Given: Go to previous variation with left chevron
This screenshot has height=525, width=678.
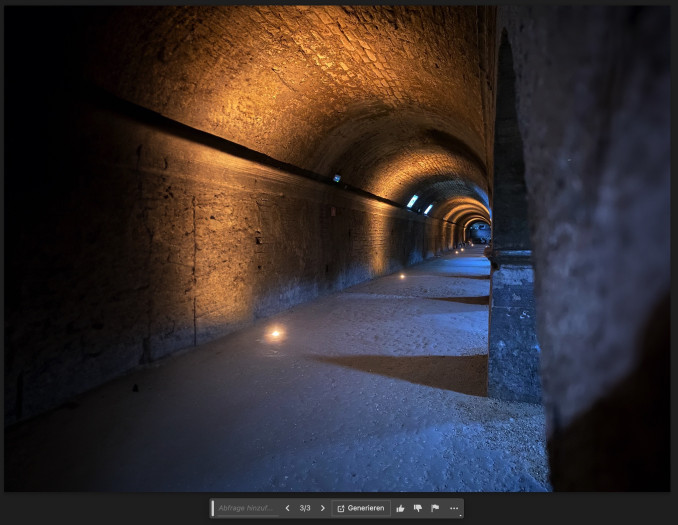Looking at the screenshot, I should tap(287, 508).
